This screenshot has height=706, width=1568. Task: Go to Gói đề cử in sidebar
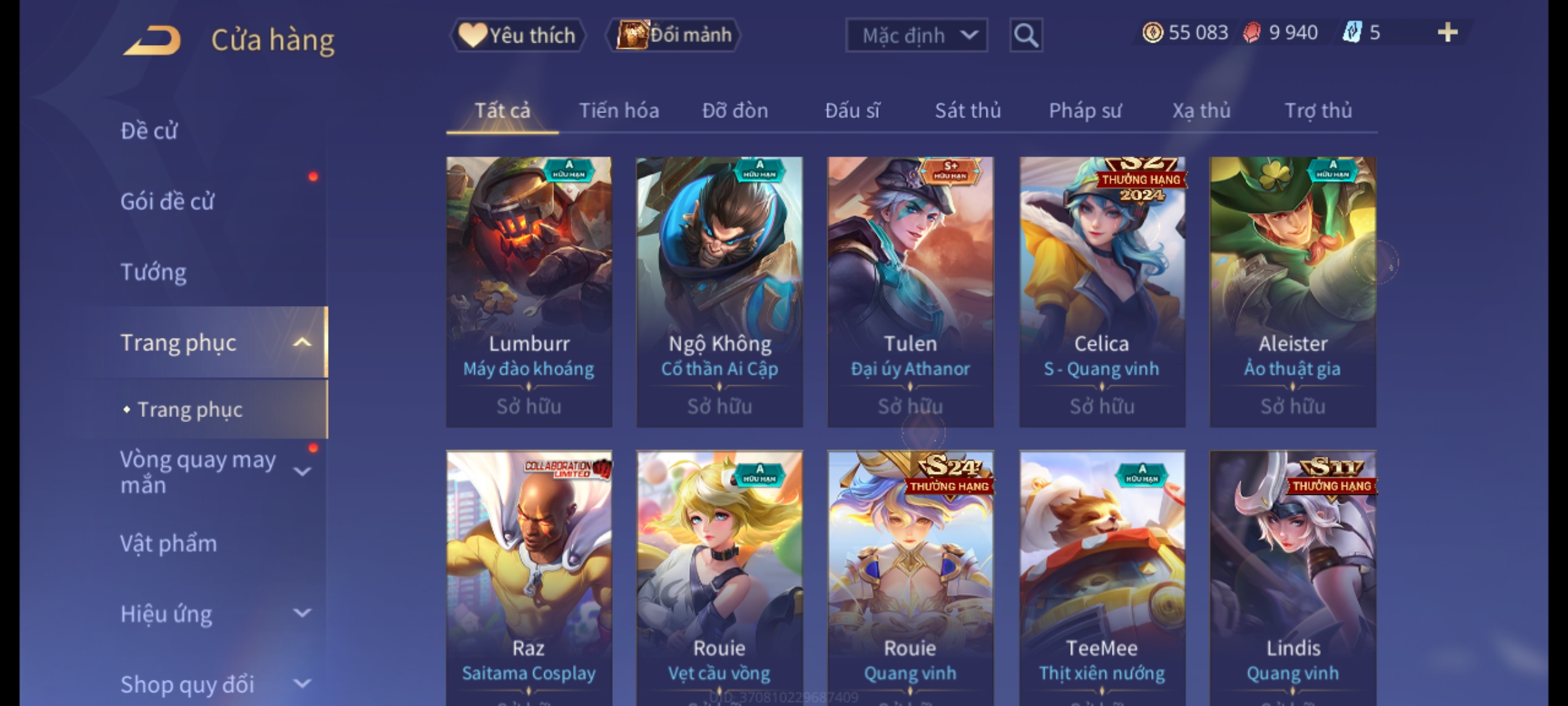click(167, 201)
